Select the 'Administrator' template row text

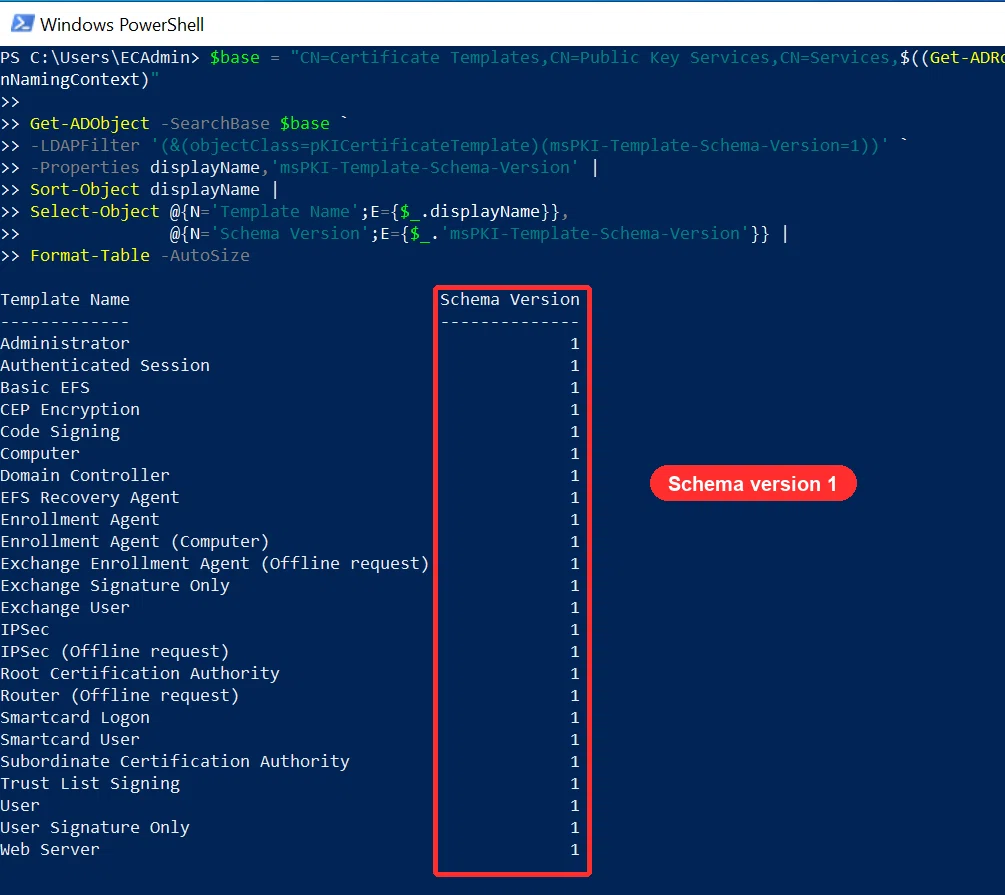[65, 344]
